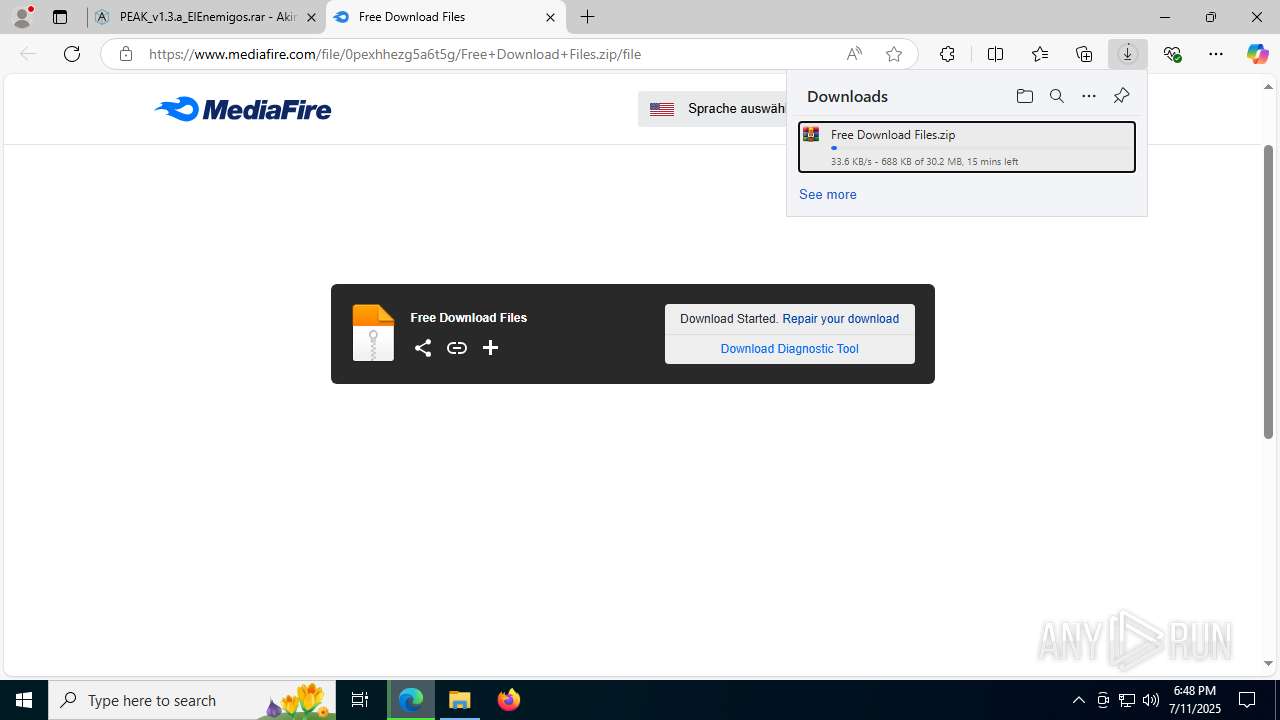The image size is (1280, 720).
Task: Switch to Free Download Files tab
Action: pos(445,17)
